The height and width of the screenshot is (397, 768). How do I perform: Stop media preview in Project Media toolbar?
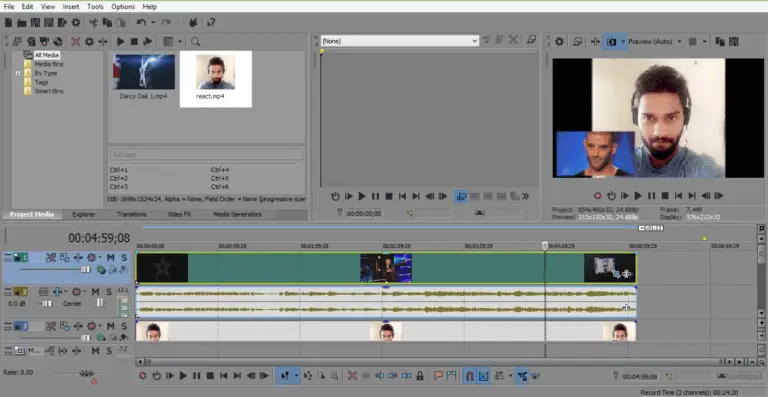tap(134, 42)
